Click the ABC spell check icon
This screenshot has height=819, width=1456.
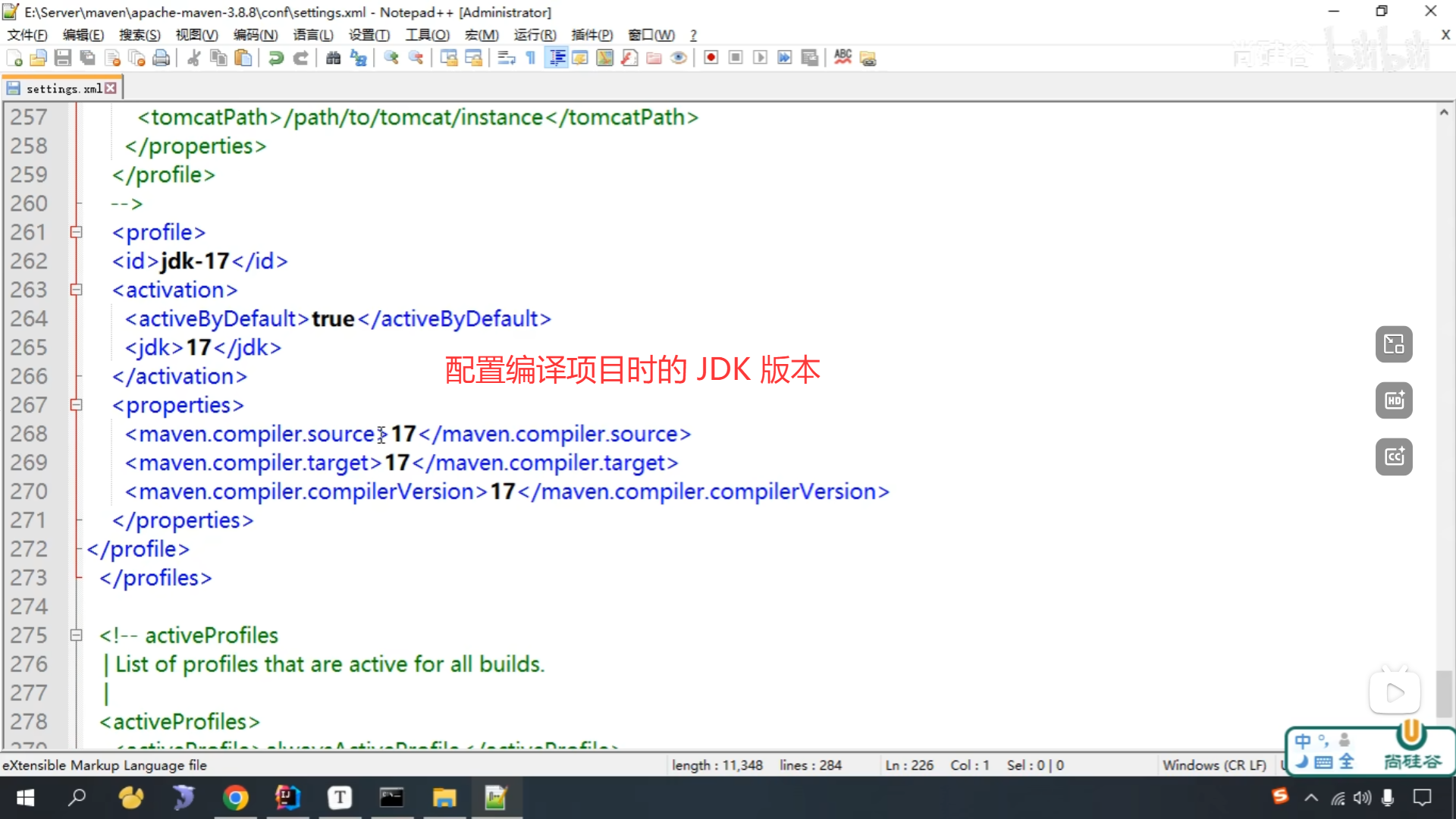(843, 58)
